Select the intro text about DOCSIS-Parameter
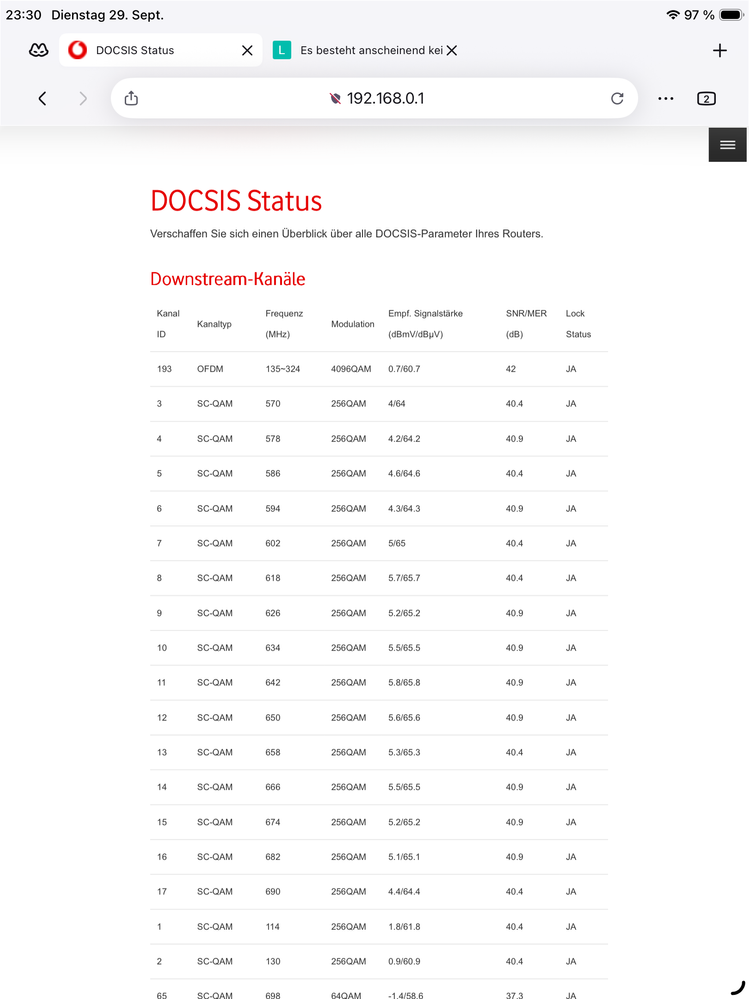749x999 pixels. [x=346, y=234]
